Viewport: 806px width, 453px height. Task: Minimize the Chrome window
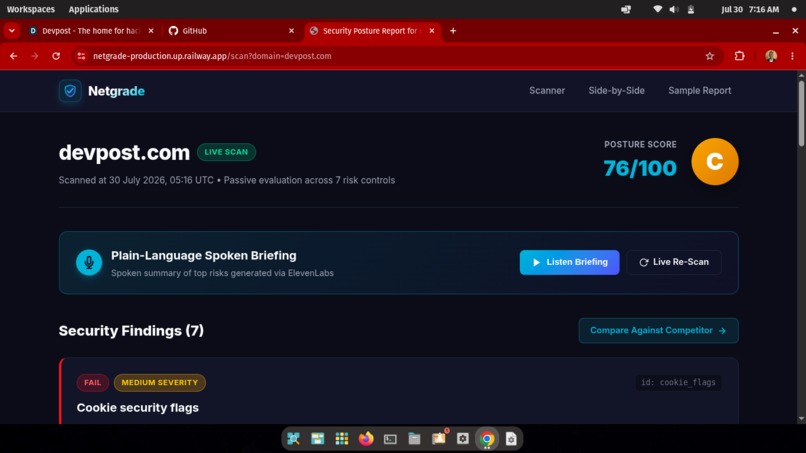[x=776, y=31]
